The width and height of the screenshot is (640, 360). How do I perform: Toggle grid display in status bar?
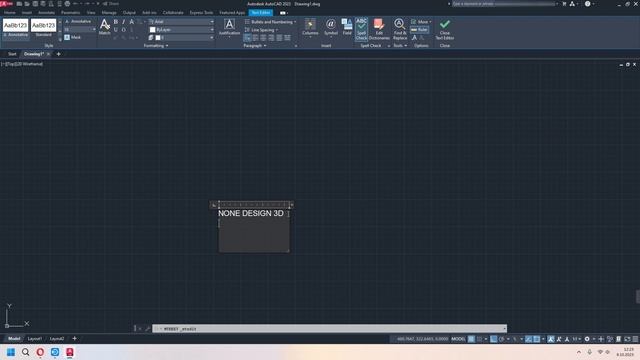coord(471,339)
